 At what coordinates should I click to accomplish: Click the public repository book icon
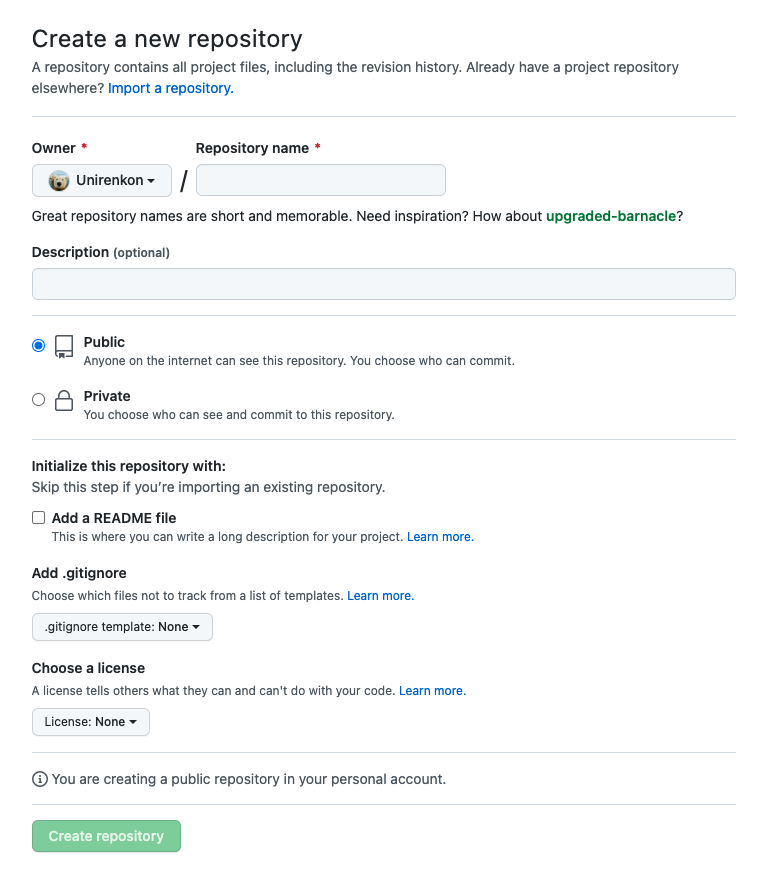(64, 346)
